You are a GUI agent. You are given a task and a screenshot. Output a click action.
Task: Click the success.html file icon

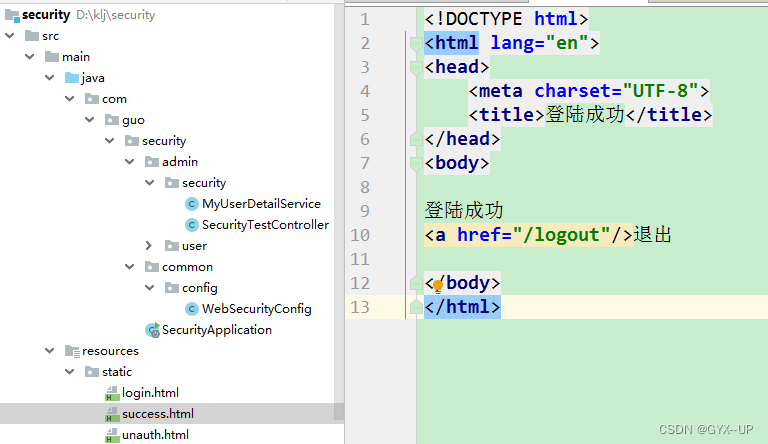pyautogui.click(x=112, y=414)
